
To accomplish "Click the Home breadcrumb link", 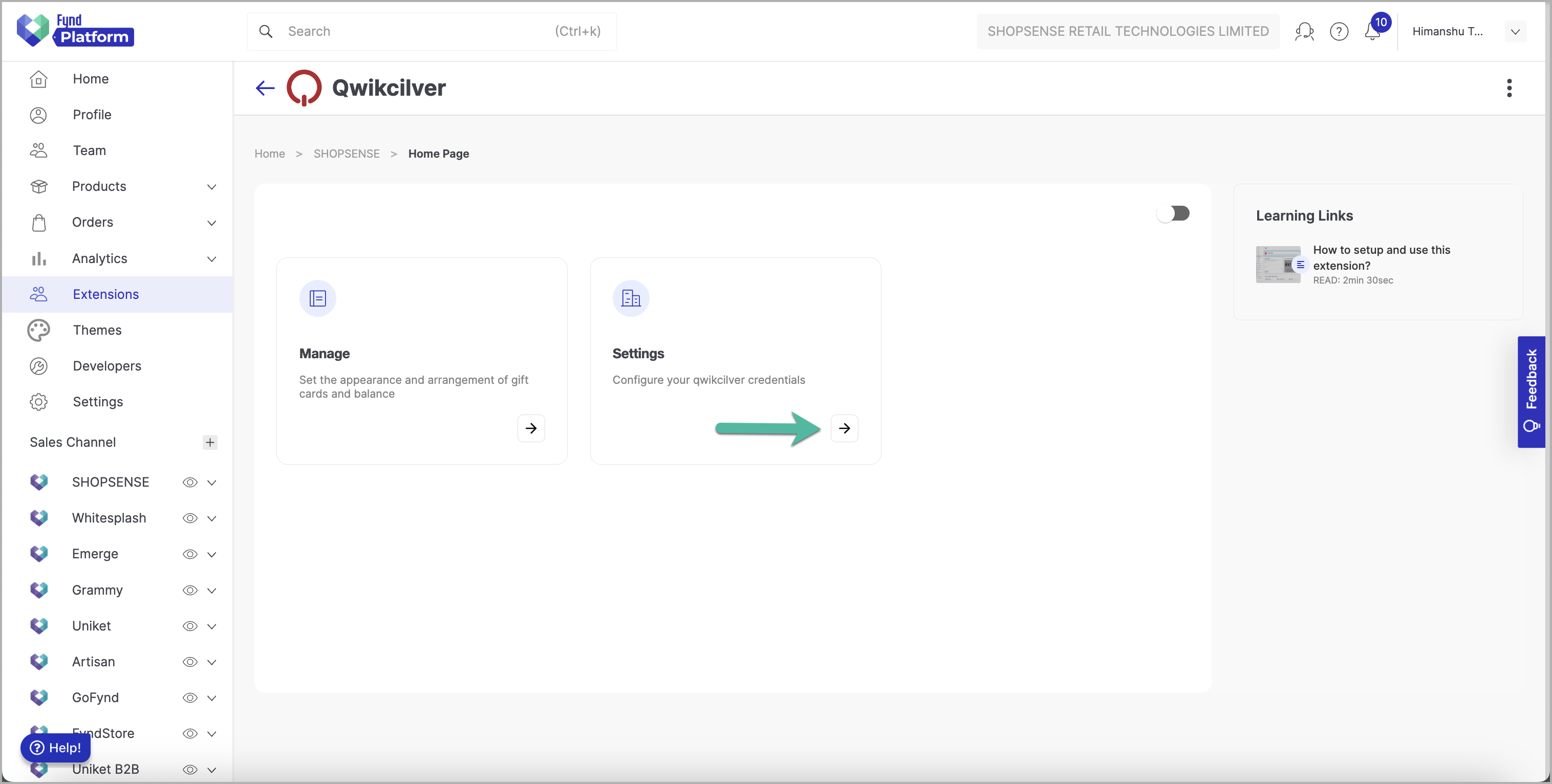I will [x=269, y=154].
